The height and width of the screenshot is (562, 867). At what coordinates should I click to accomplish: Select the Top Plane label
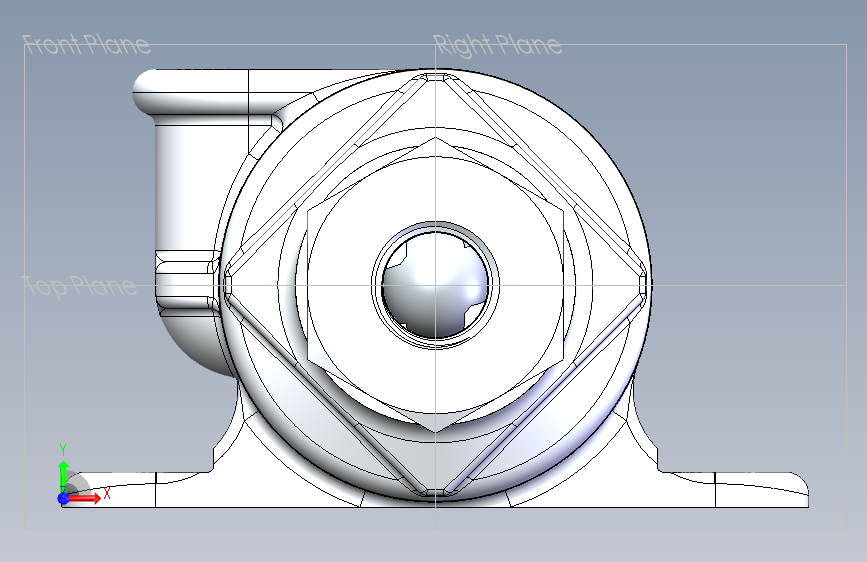point(79,286)
